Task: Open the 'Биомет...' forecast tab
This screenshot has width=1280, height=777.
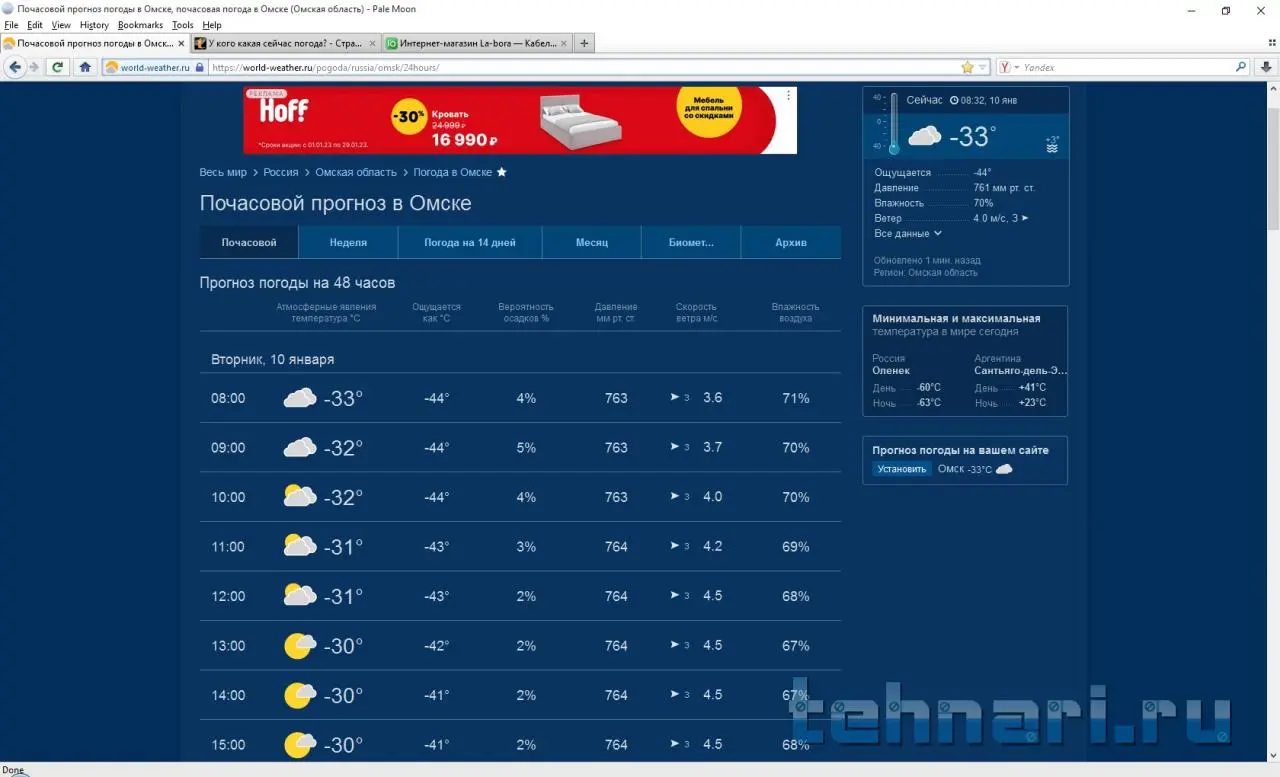Action: tap(691, 243)
